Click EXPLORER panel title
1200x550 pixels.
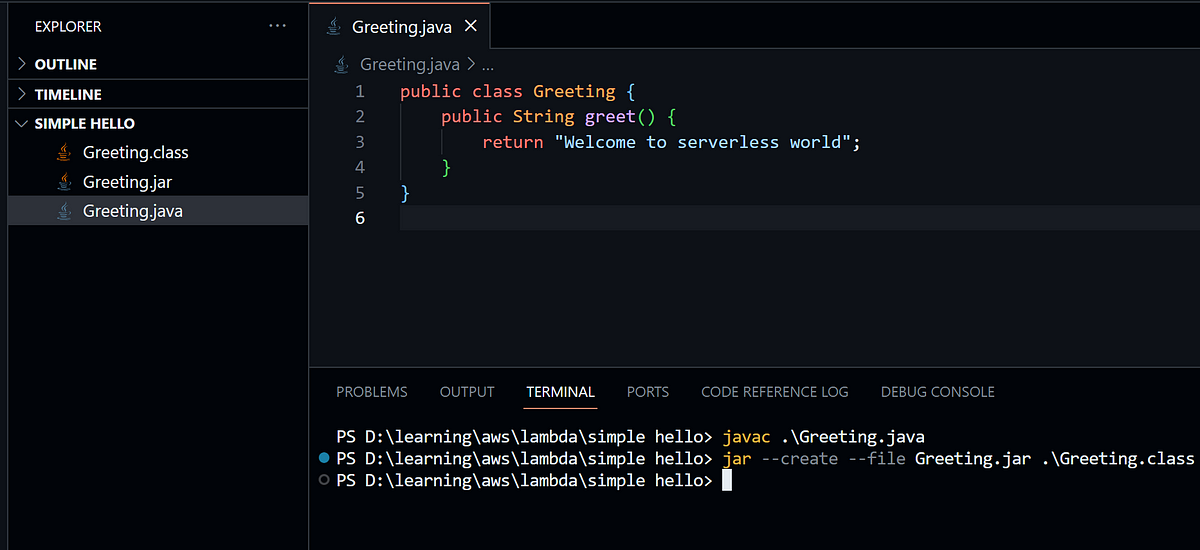click(x=68, y=26)
